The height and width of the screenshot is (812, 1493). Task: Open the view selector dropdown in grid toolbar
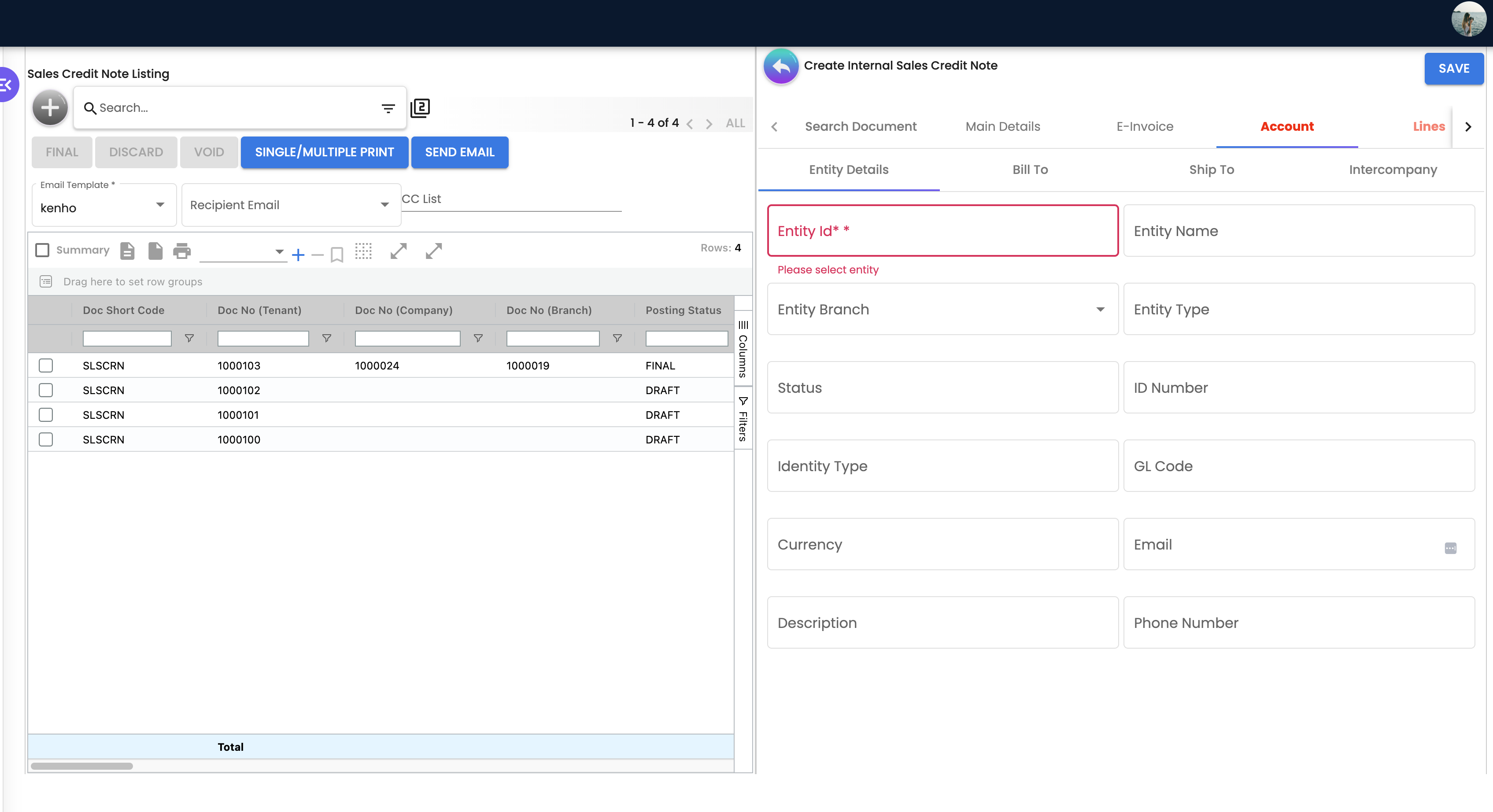[x=243, y=251]
